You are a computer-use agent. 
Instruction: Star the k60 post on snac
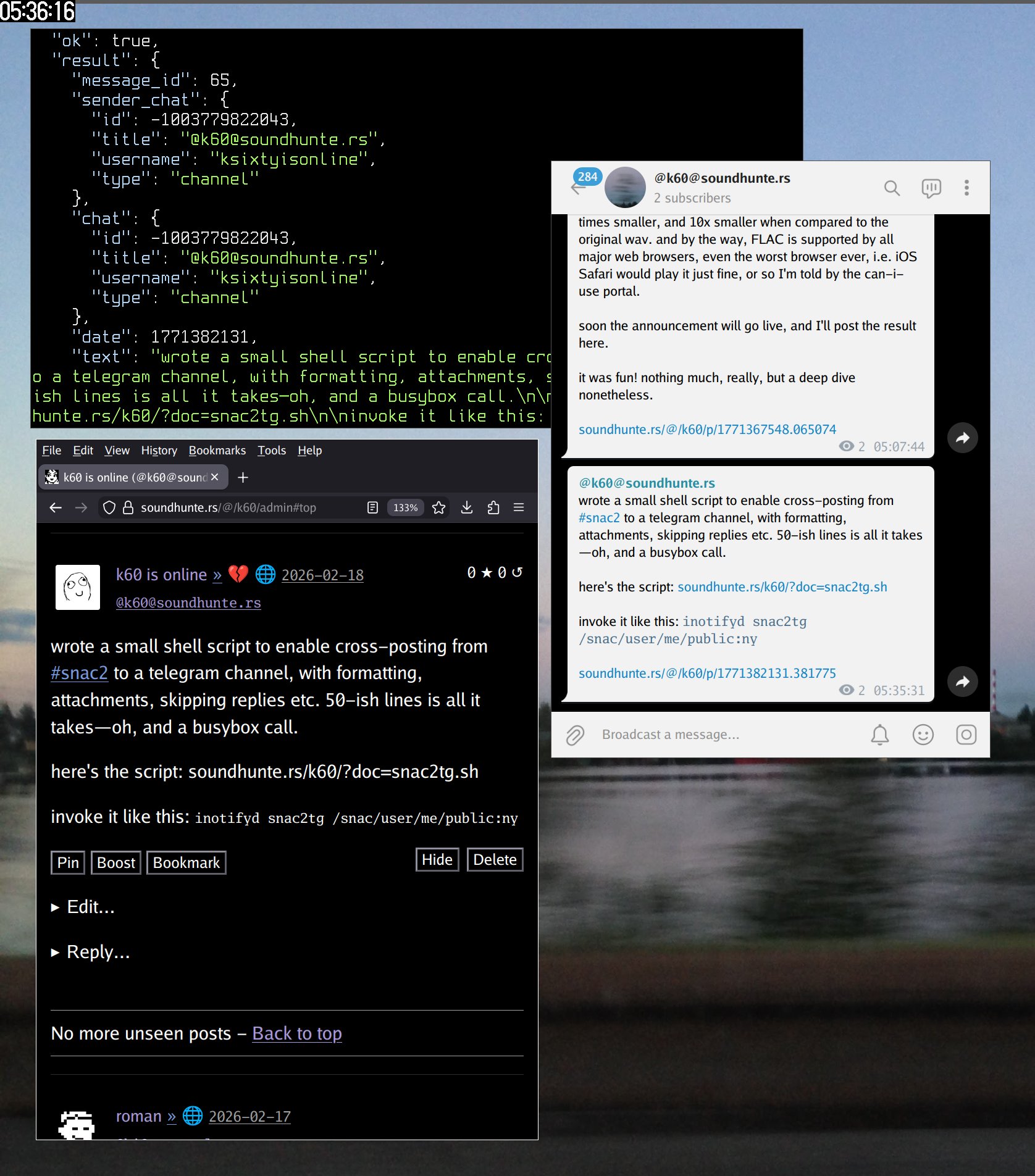(487, 573)
